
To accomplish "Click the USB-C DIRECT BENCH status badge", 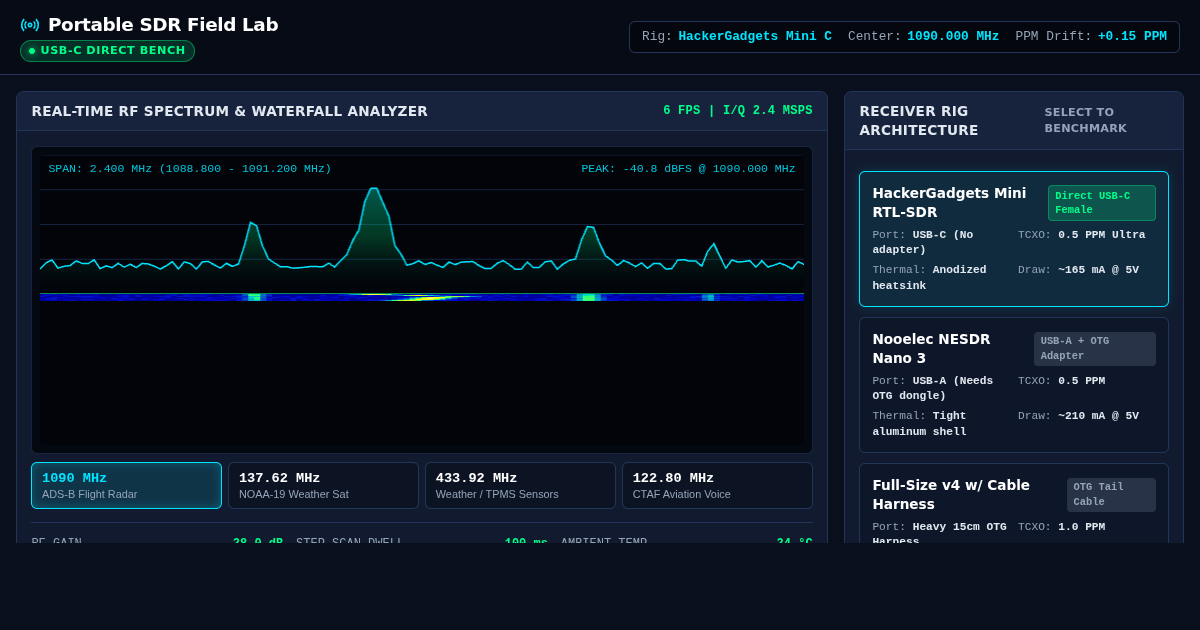I will click(x=107, y=51).
